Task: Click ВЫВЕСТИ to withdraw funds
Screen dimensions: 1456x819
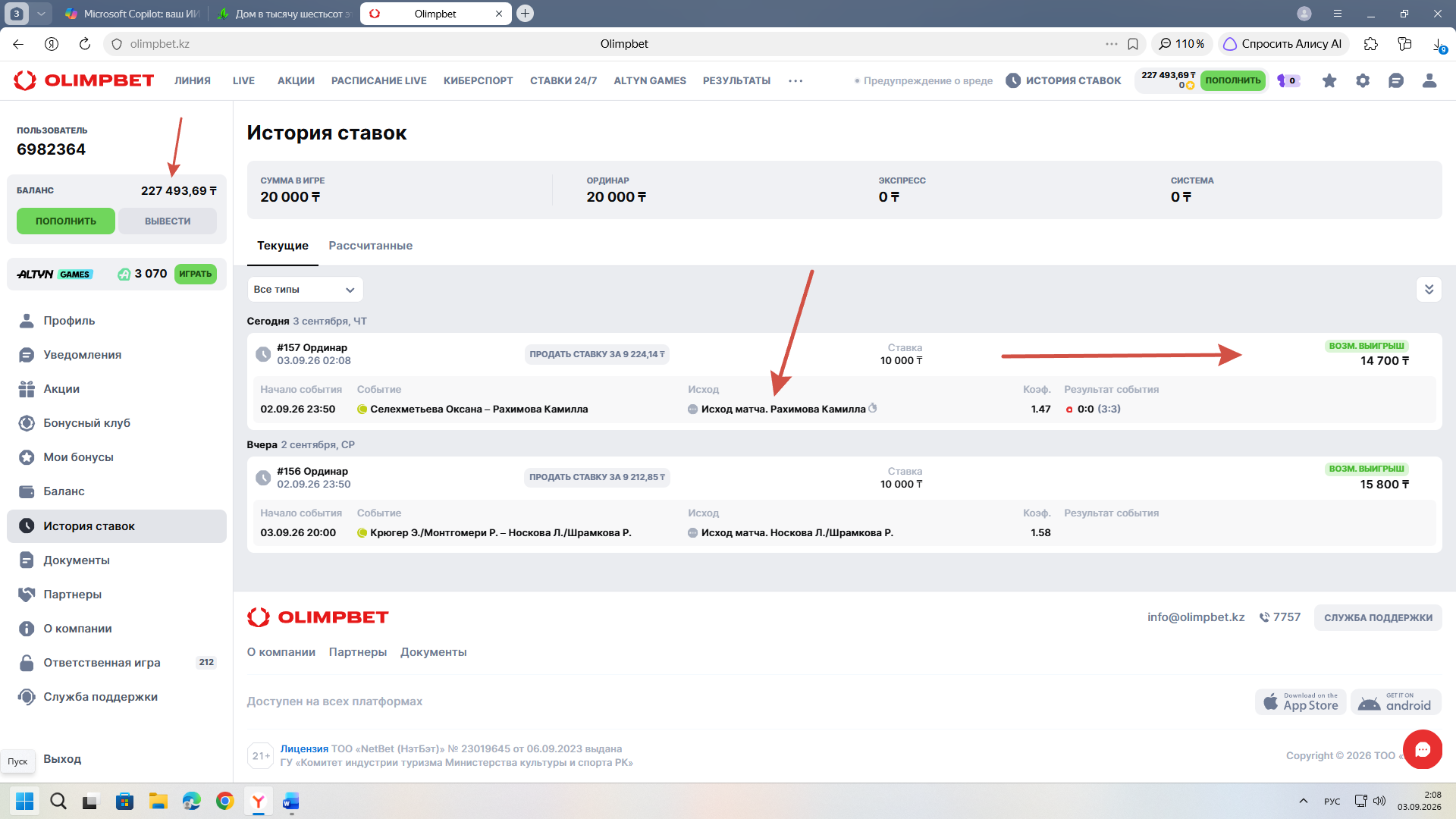Action: [x=168, y=221]
